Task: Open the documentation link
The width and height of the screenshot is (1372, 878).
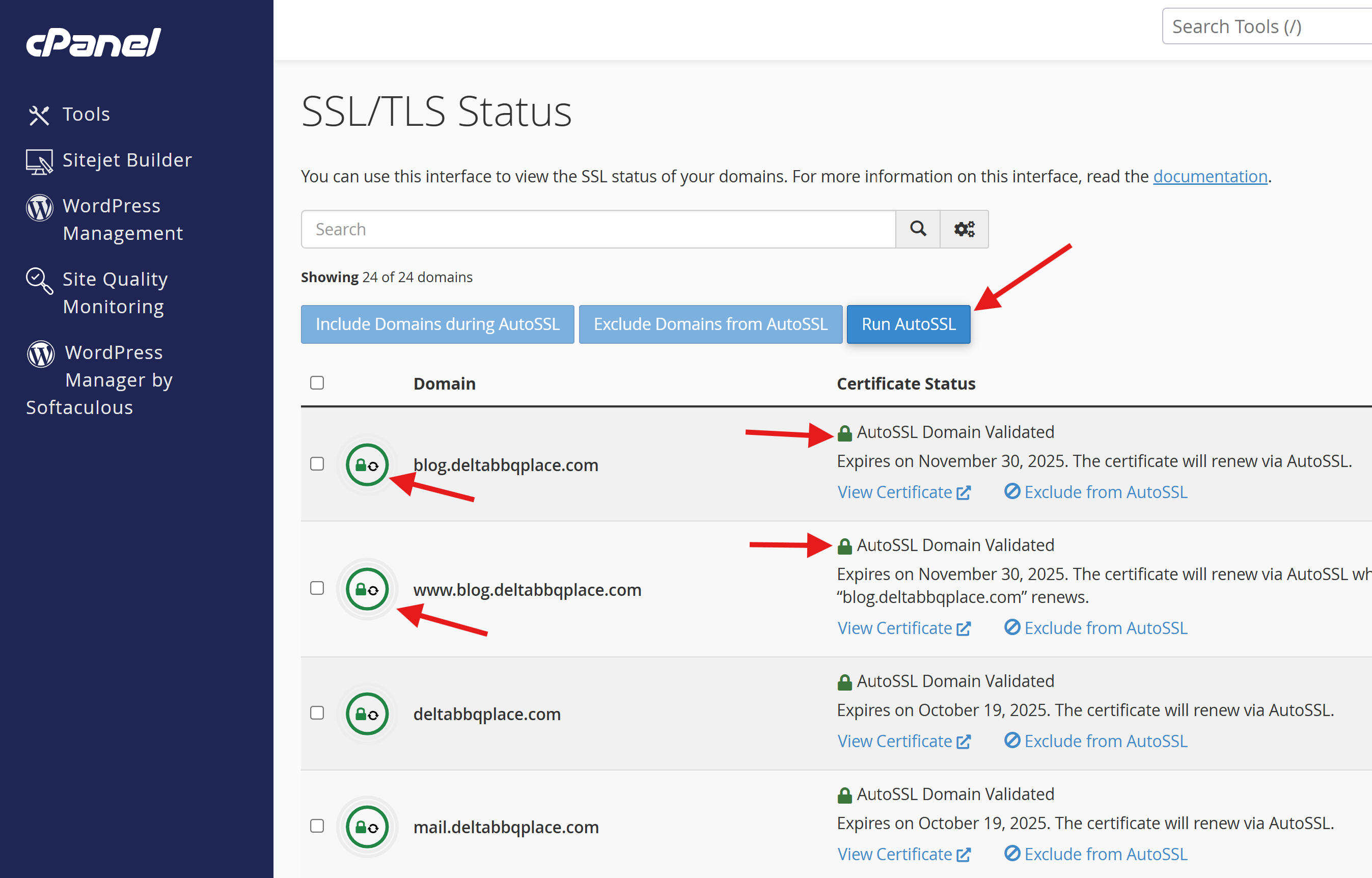Action: click(1210, 177)
